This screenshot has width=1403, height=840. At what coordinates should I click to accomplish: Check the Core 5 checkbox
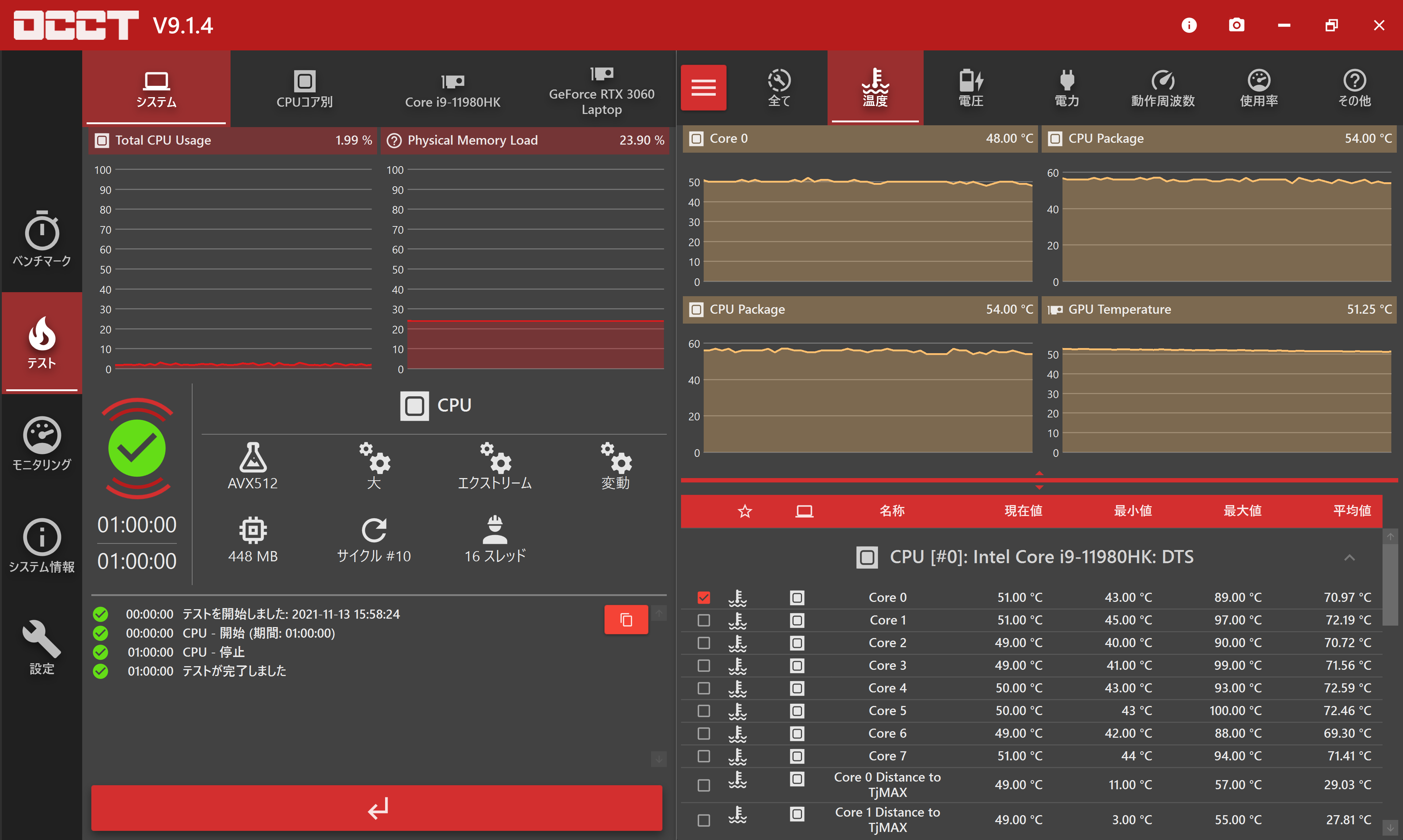[x=703, y=711]
